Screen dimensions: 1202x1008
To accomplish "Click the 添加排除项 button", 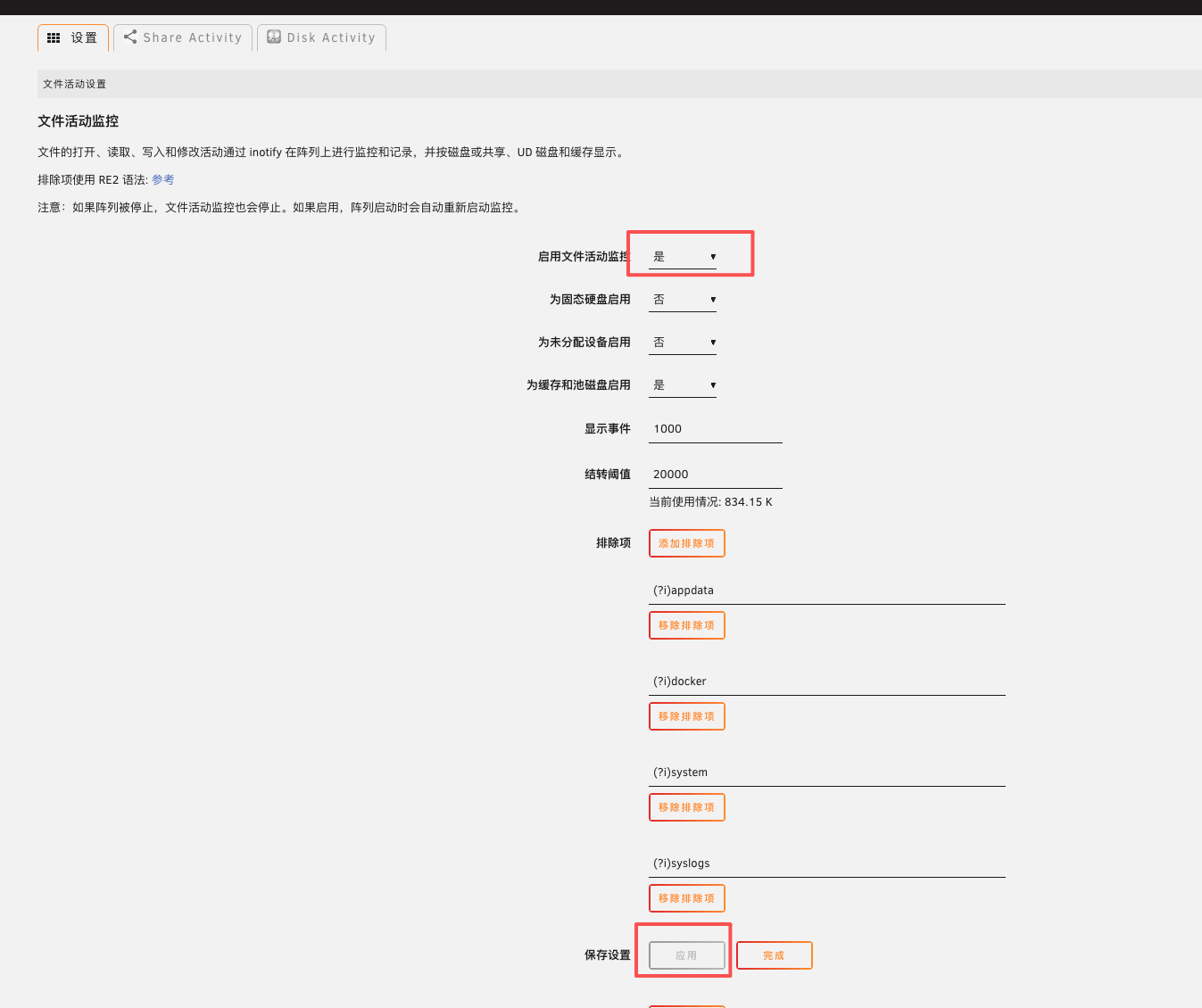I will (686, 543).
